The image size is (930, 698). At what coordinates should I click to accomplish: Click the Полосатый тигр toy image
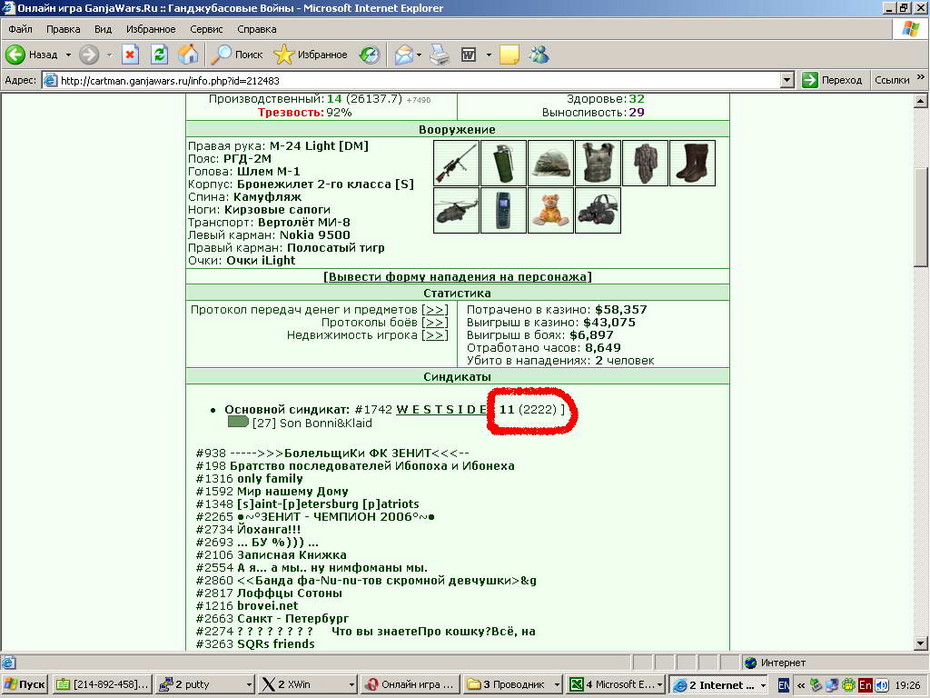coord(551,211)
